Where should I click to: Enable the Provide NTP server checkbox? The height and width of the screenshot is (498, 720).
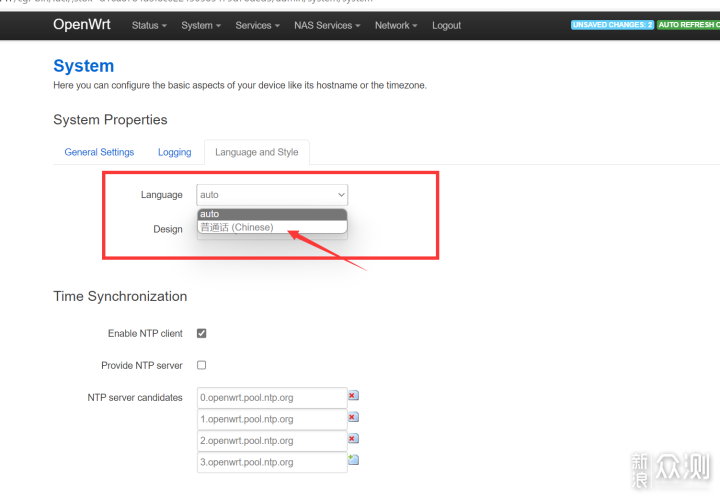click(x=202, y=365)
